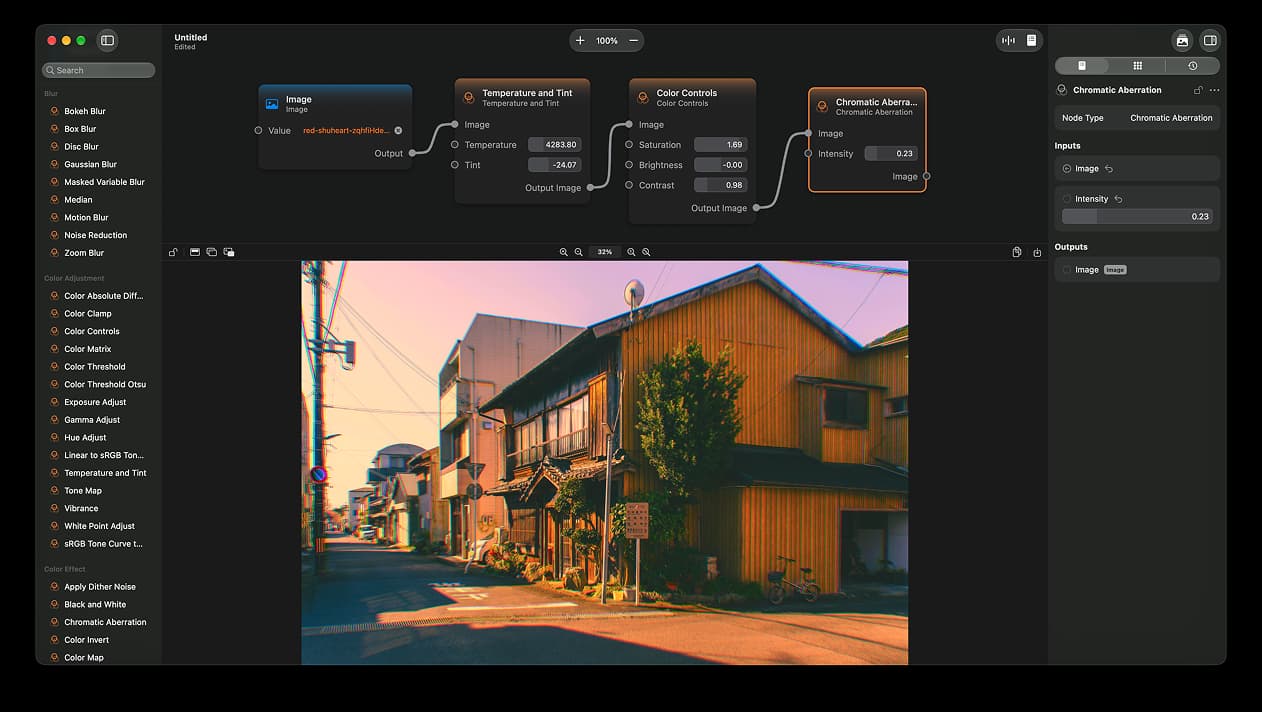1262x712 pixels.
Task: Click the Vibrance filter icon
Action: click(55, 508)
